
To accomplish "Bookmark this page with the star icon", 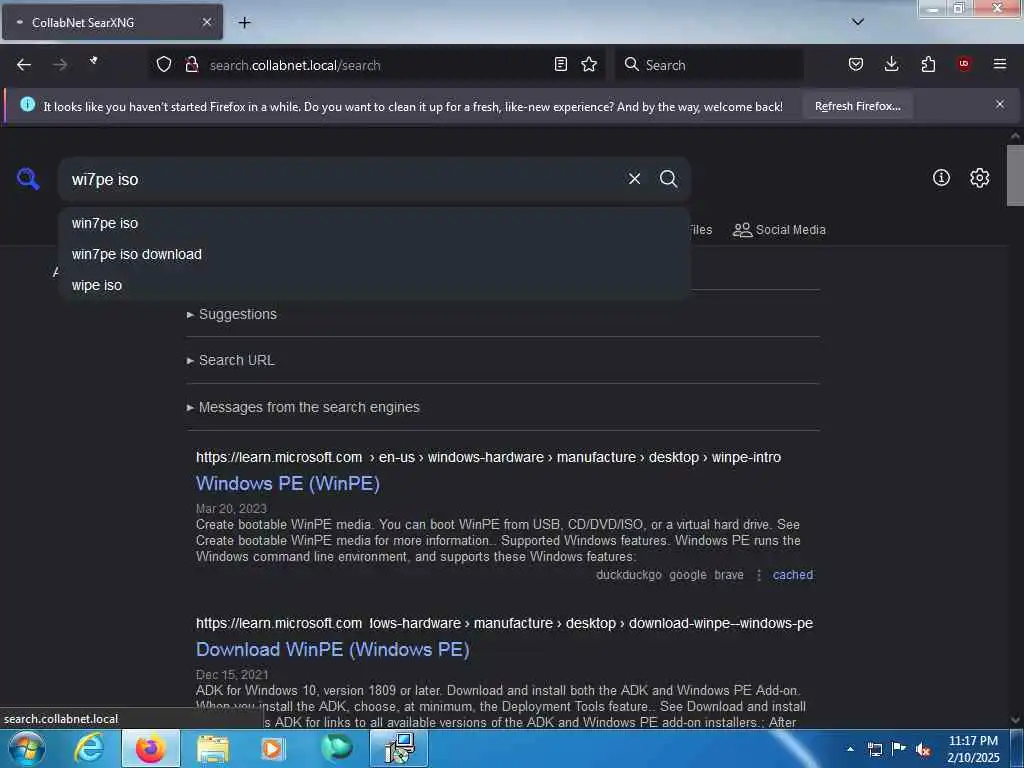I will pyautogui.click(x=589, y=64).
